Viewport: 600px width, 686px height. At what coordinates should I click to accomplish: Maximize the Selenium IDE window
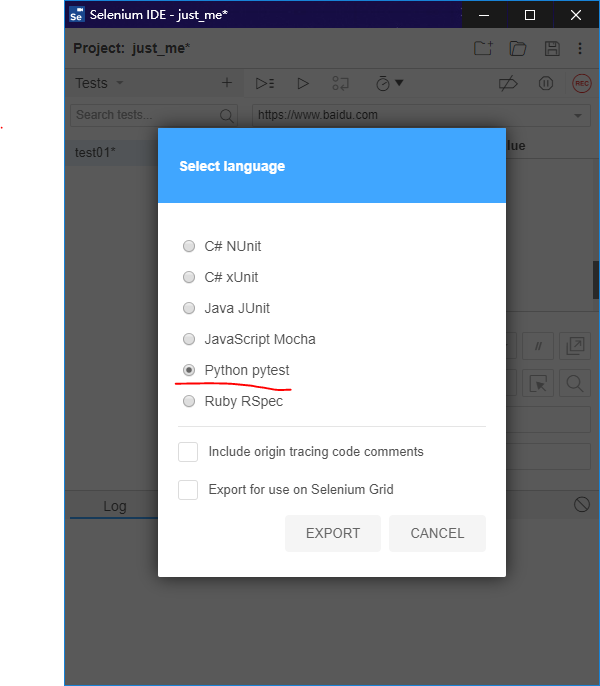coord(530,15)
